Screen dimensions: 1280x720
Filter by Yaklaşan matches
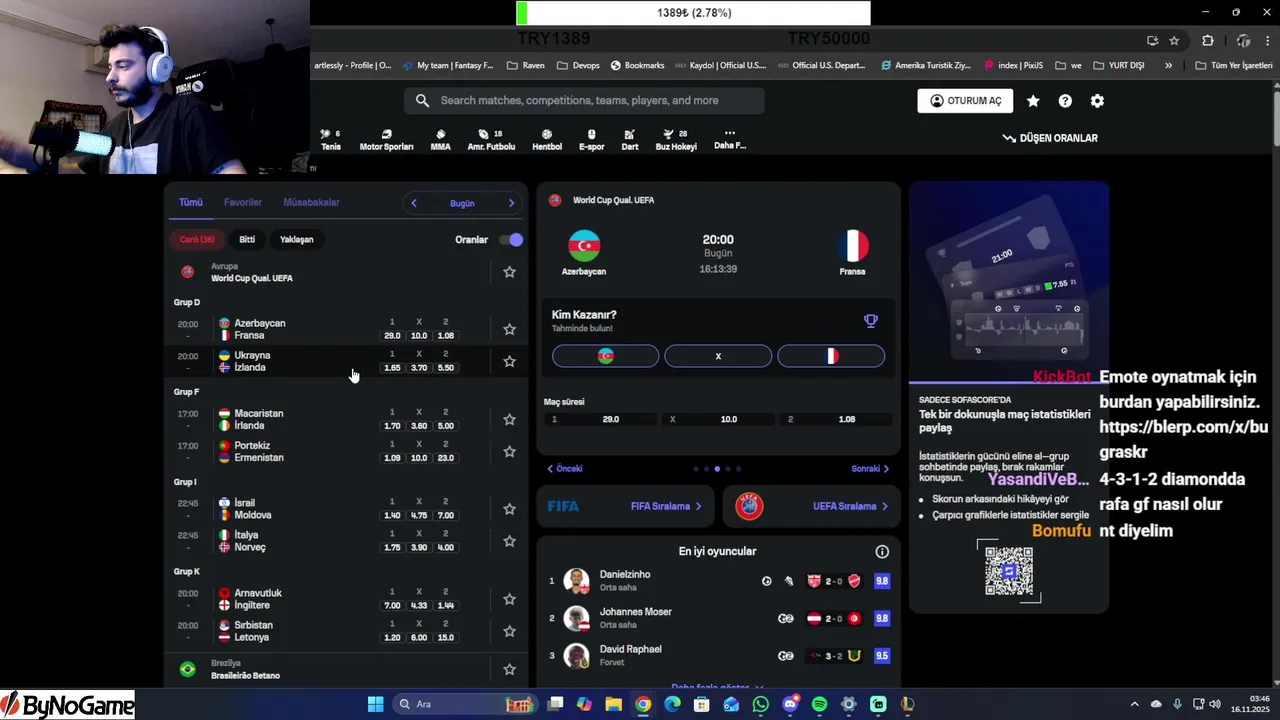tap(297, 240)
